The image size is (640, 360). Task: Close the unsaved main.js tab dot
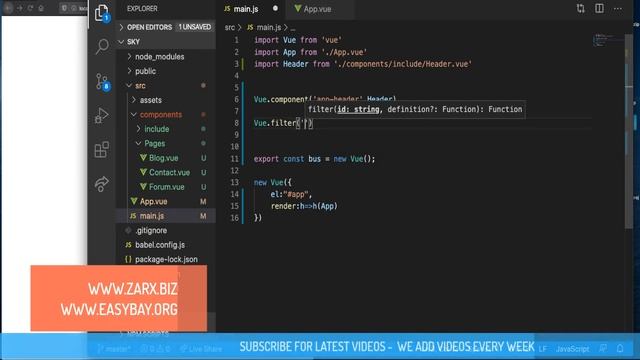275,8
